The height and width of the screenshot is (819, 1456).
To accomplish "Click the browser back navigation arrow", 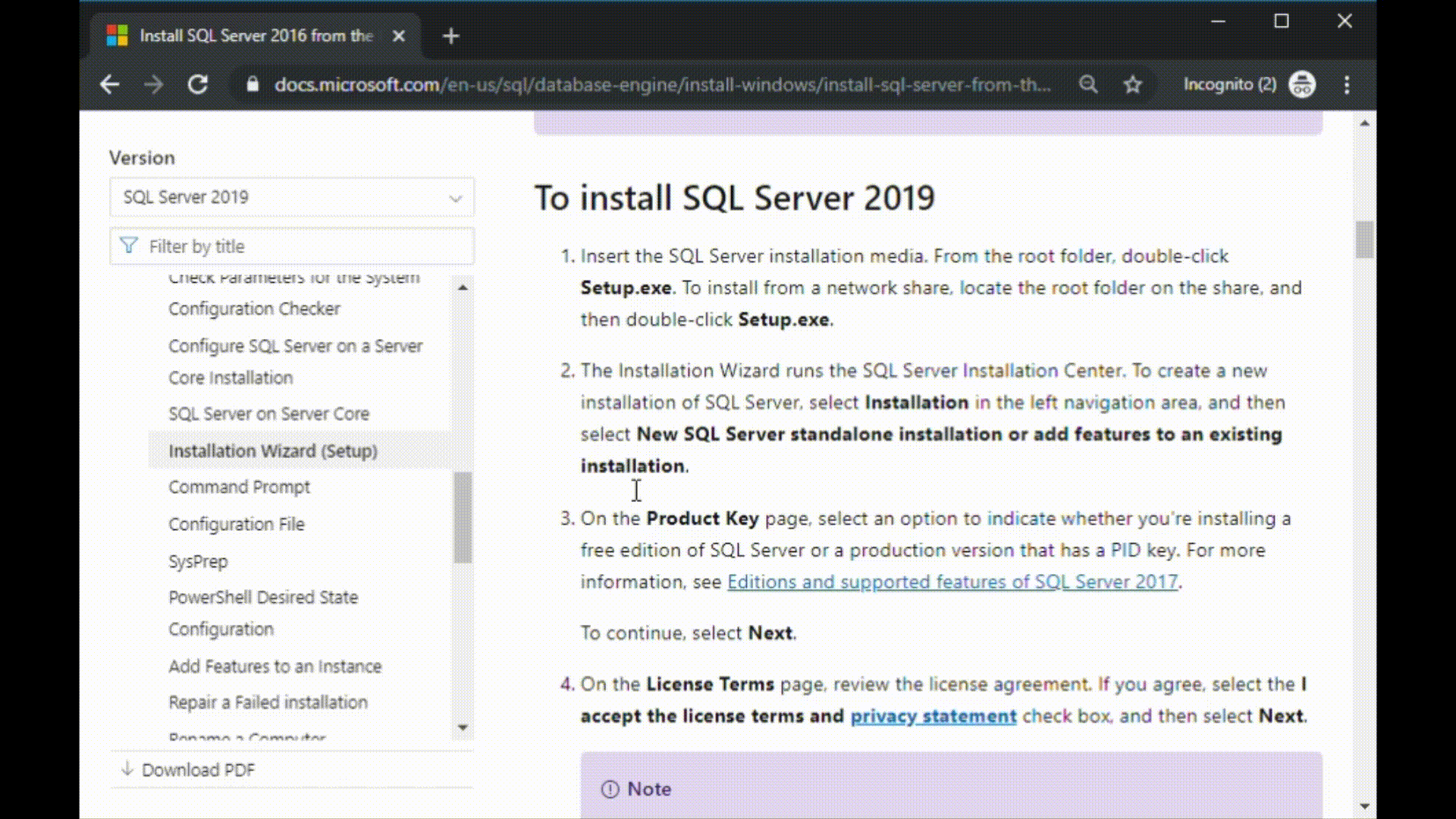I will (x=109, y=85).
